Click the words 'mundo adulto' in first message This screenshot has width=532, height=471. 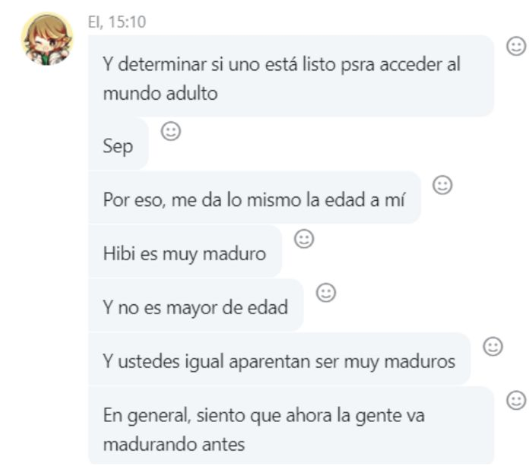point(160,93)
